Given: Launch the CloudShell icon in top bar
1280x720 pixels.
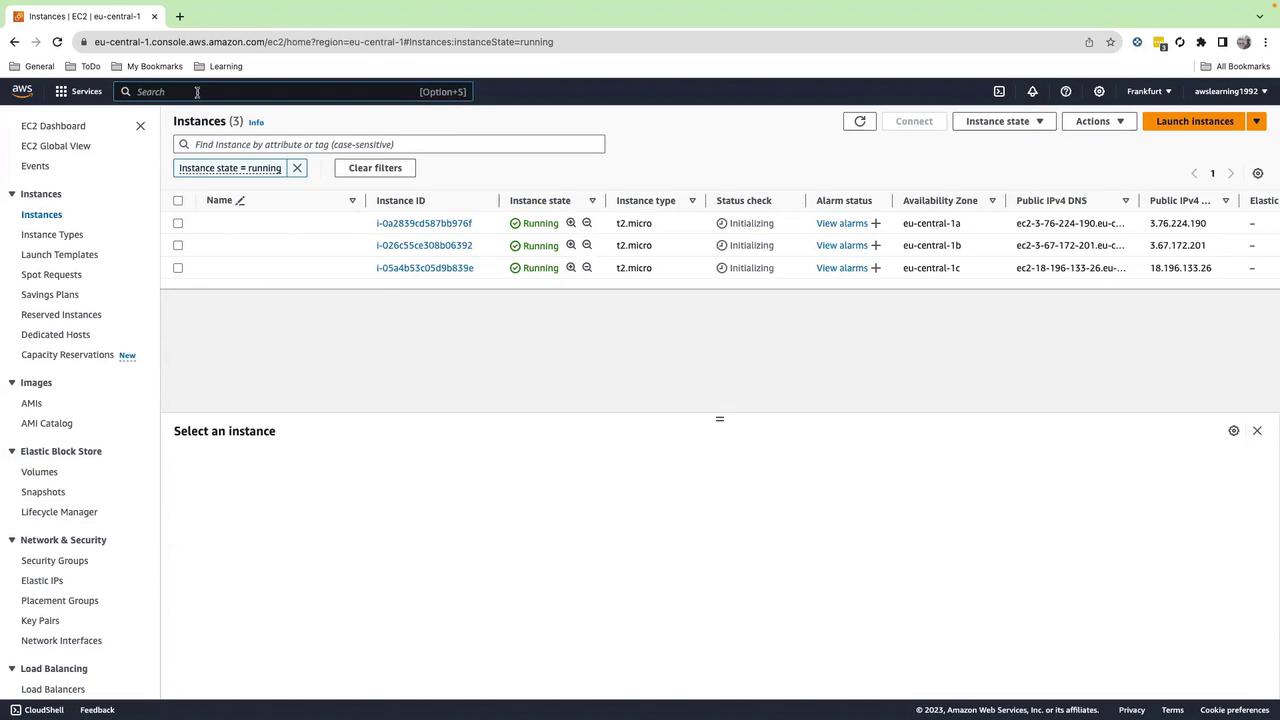Looking at the screenshot, I should coord(999,91).
